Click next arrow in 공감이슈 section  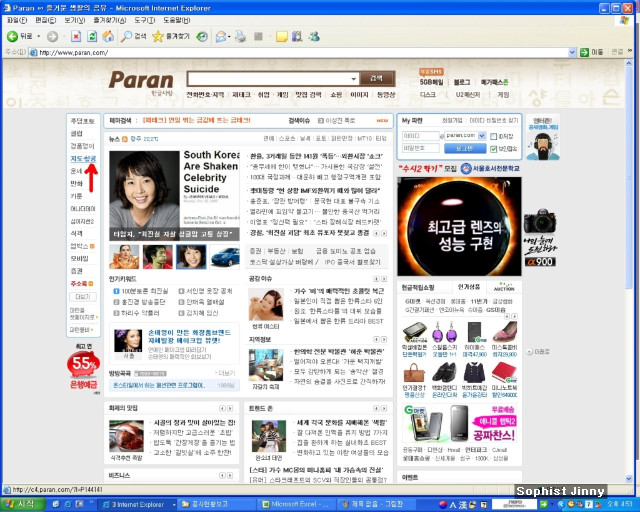tap(384, 279)
